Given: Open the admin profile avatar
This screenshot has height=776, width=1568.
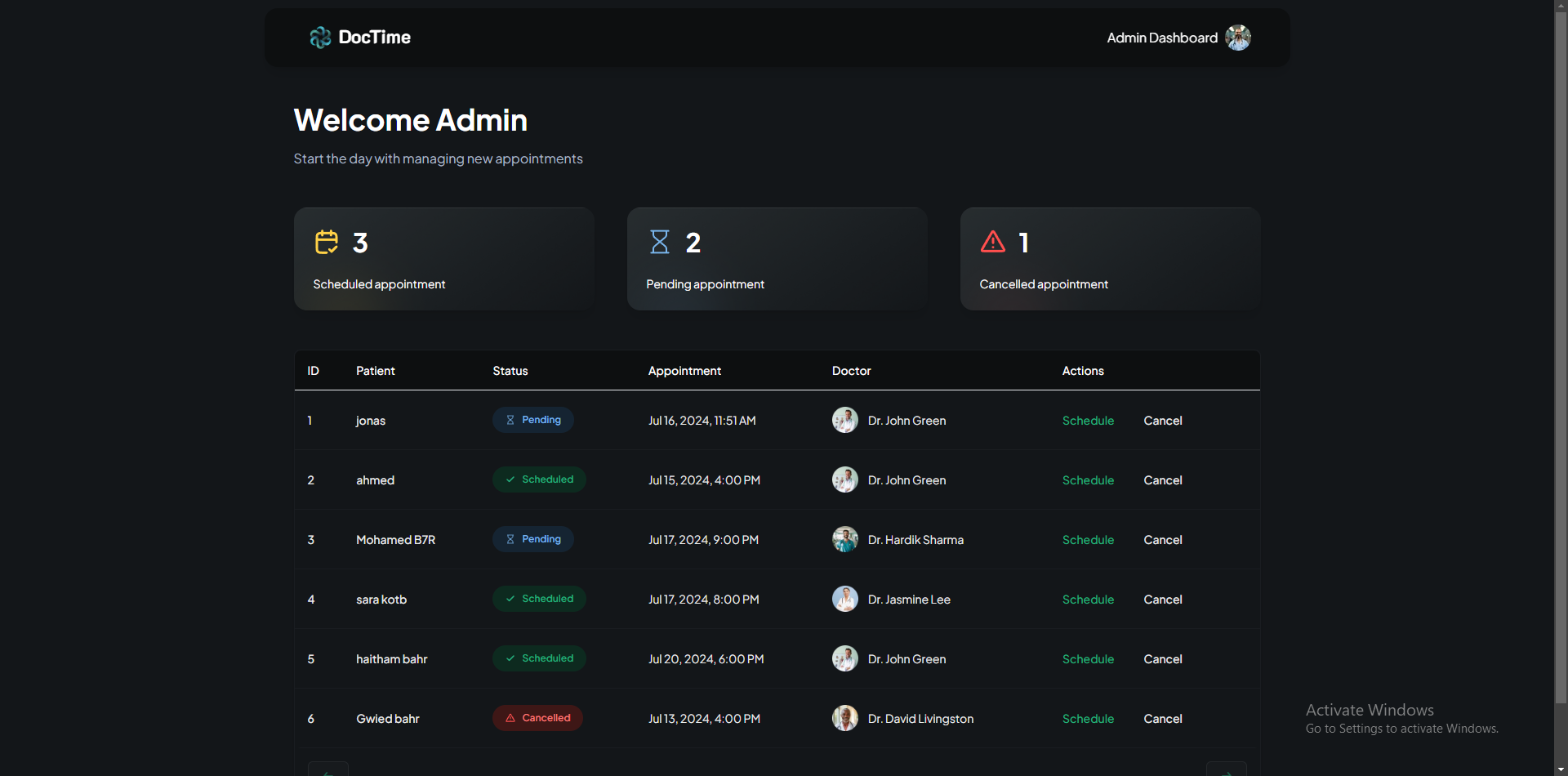Looking at the screenshot, I should [x=1238, y=38].
